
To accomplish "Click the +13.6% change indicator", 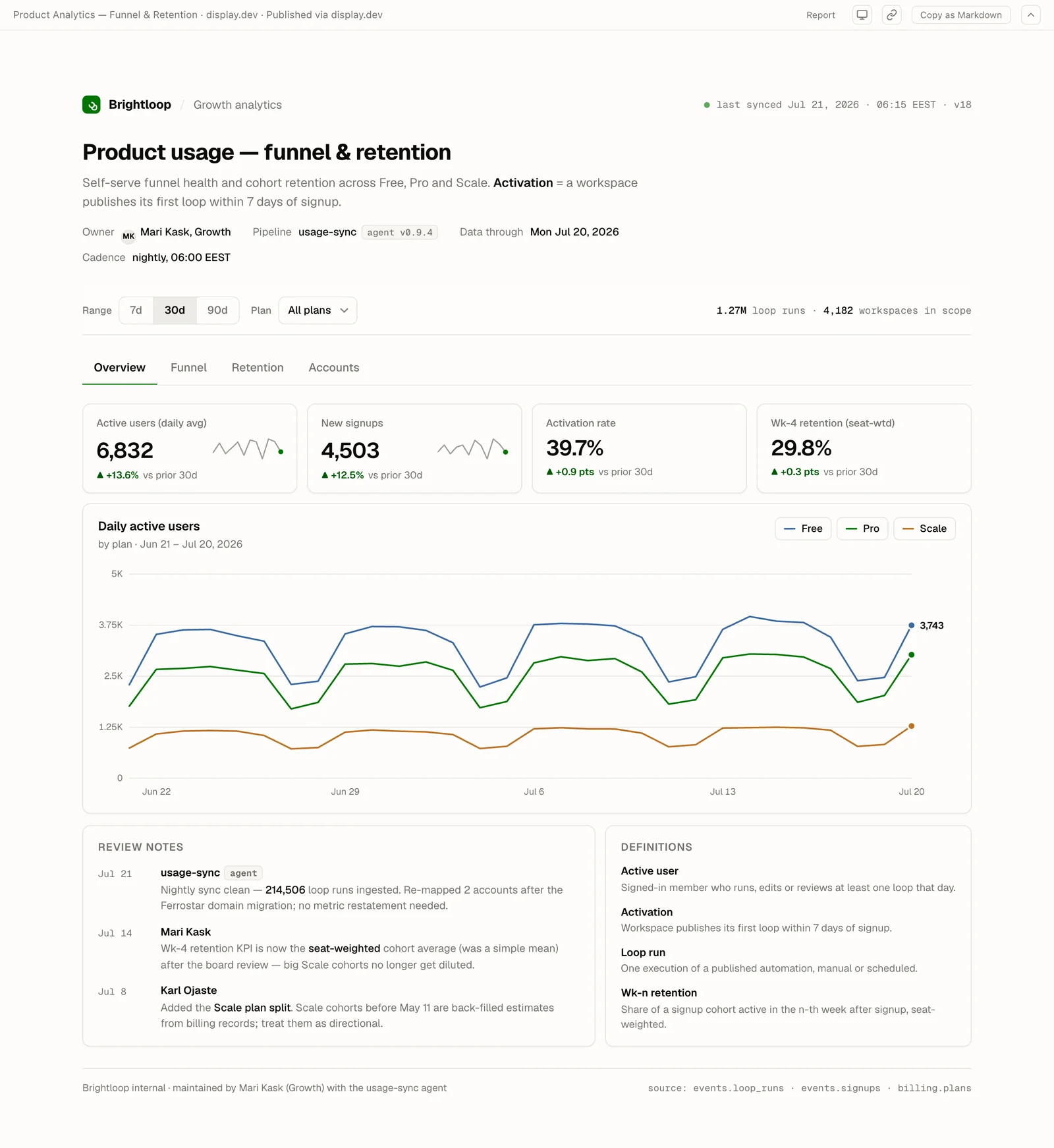I will (118, 475).
